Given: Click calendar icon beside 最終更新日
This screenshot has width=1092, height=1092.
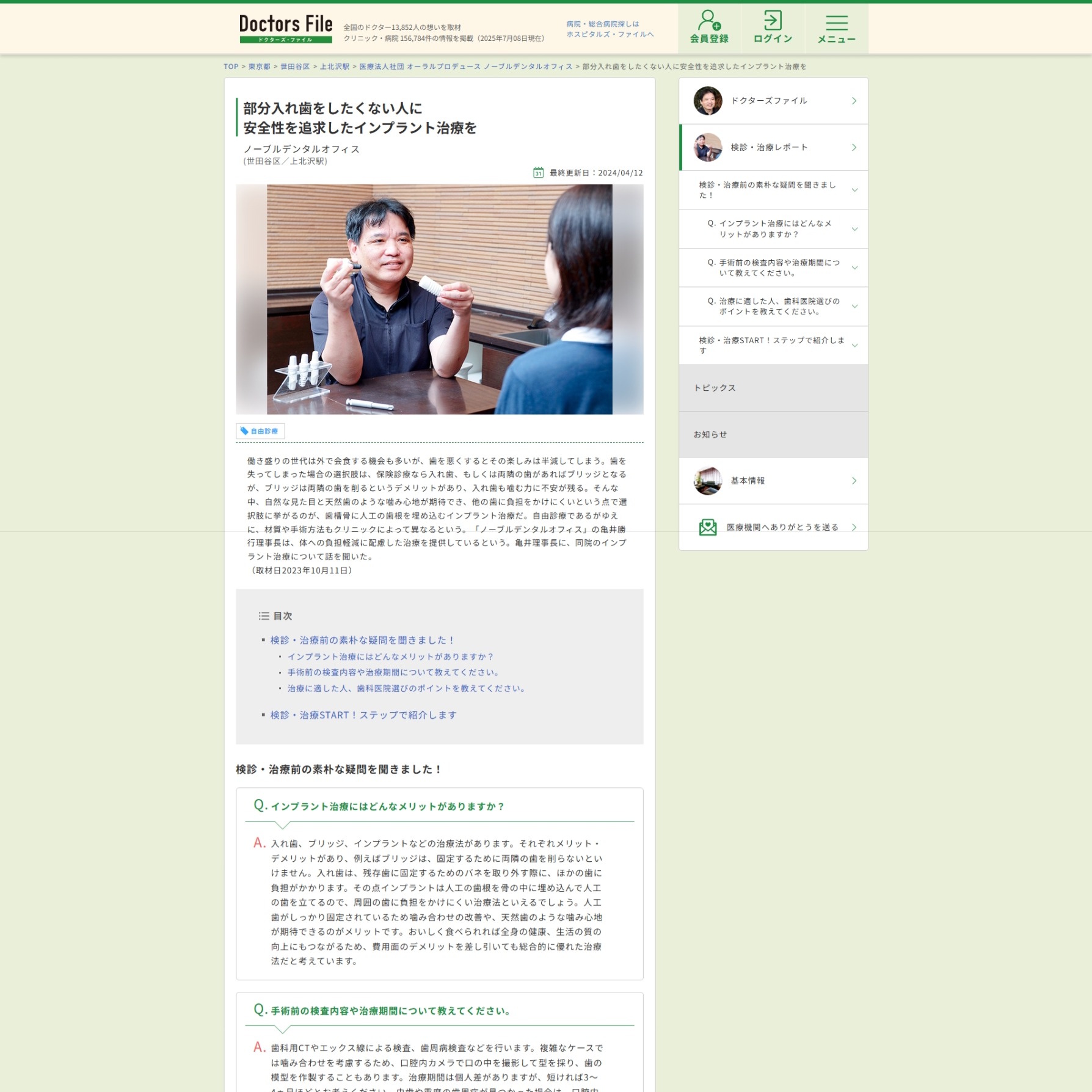Looking at the screenshot, I should click(x=538, y=173).
